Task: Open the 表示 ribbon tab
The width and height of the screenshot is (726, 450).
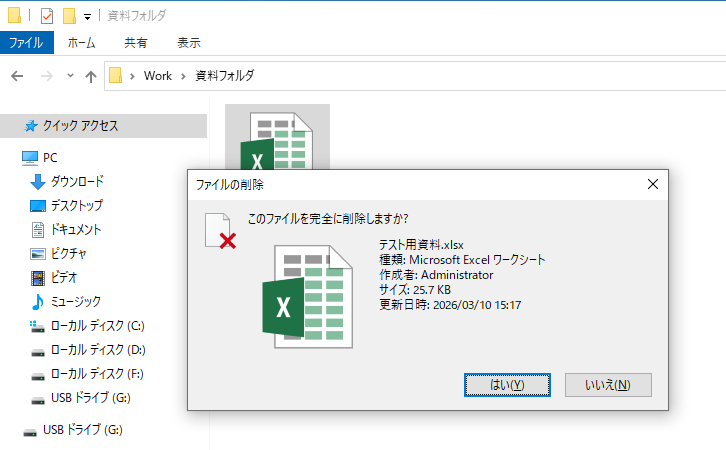Action: tap(189, 43)
